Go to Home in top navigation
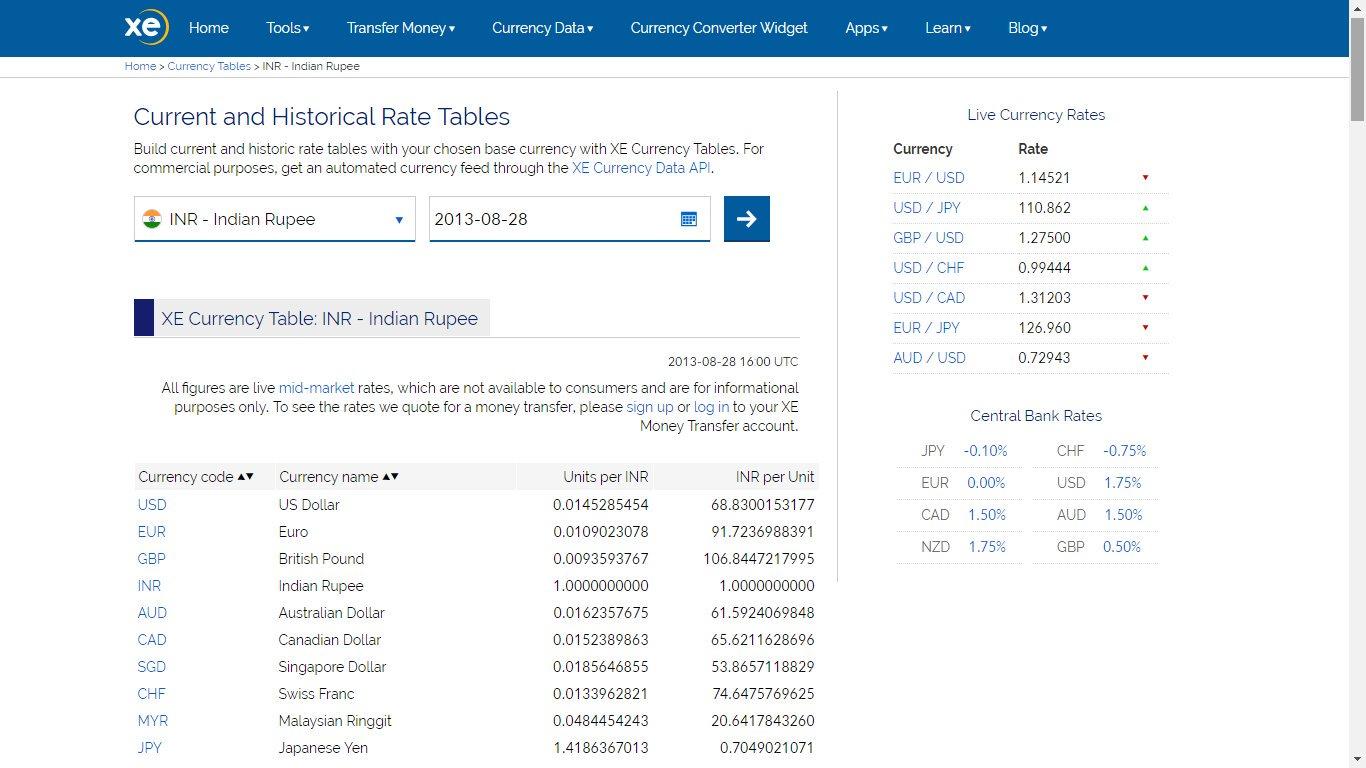Viewport: 1366px width, 768px height. coord(209,28)
